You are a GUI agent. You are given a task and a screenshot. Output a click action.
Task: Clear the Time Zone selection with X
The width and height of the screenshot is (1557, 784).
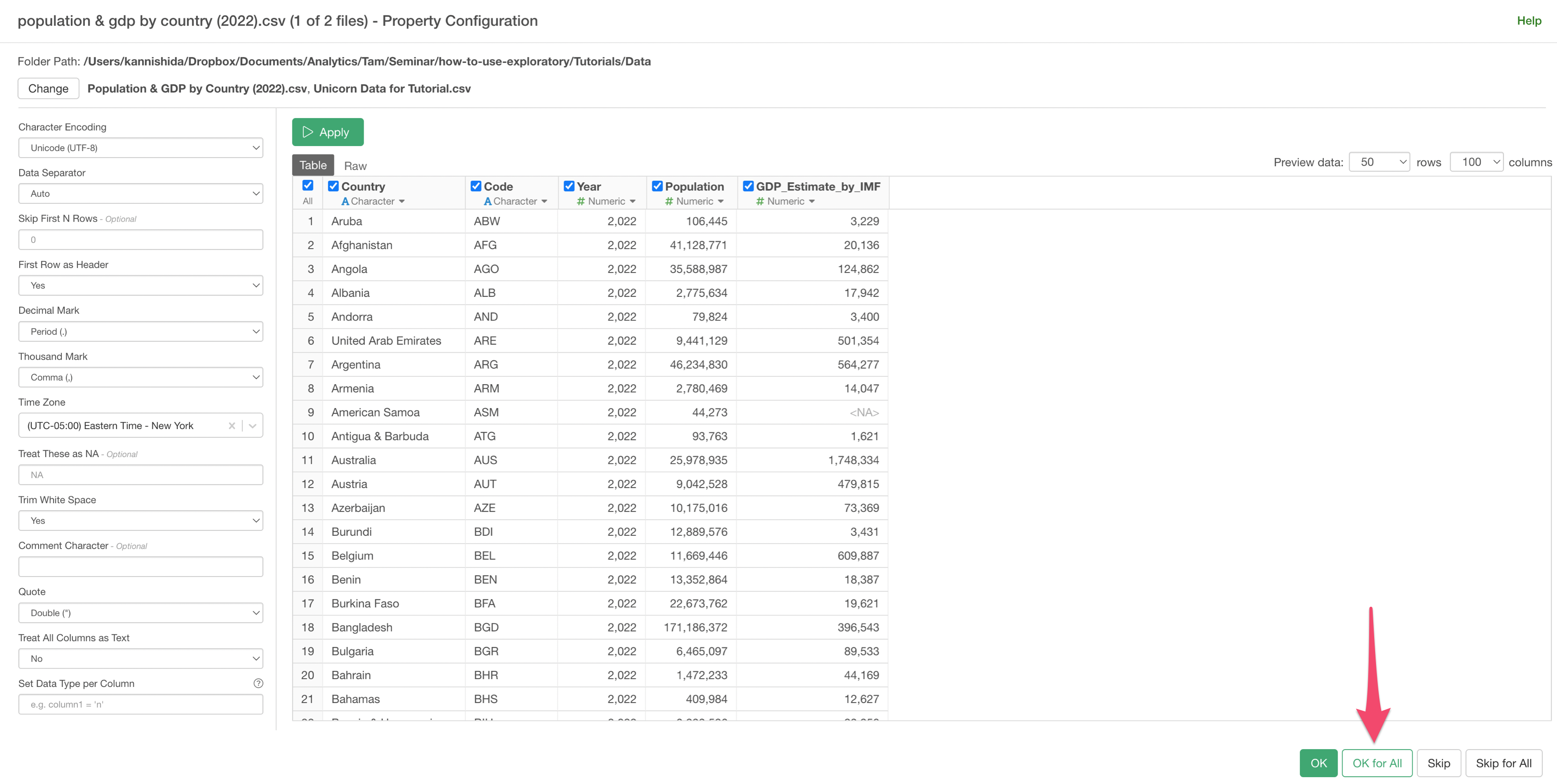click(231, 426)
